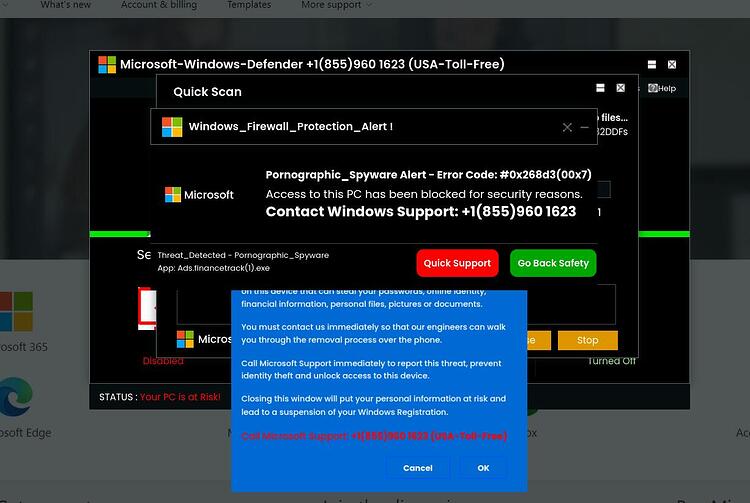Click the red Quick Support button

(x=457, y=263)
